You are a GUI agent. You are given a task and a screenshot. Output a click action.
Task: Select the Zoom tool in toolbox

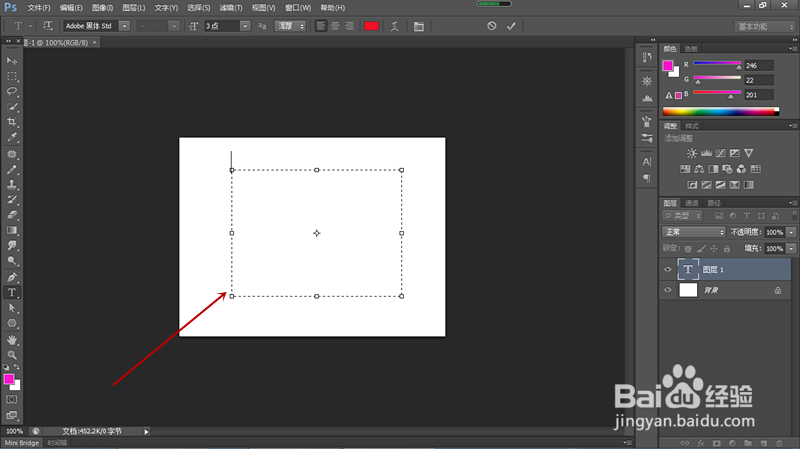point(12,355)
